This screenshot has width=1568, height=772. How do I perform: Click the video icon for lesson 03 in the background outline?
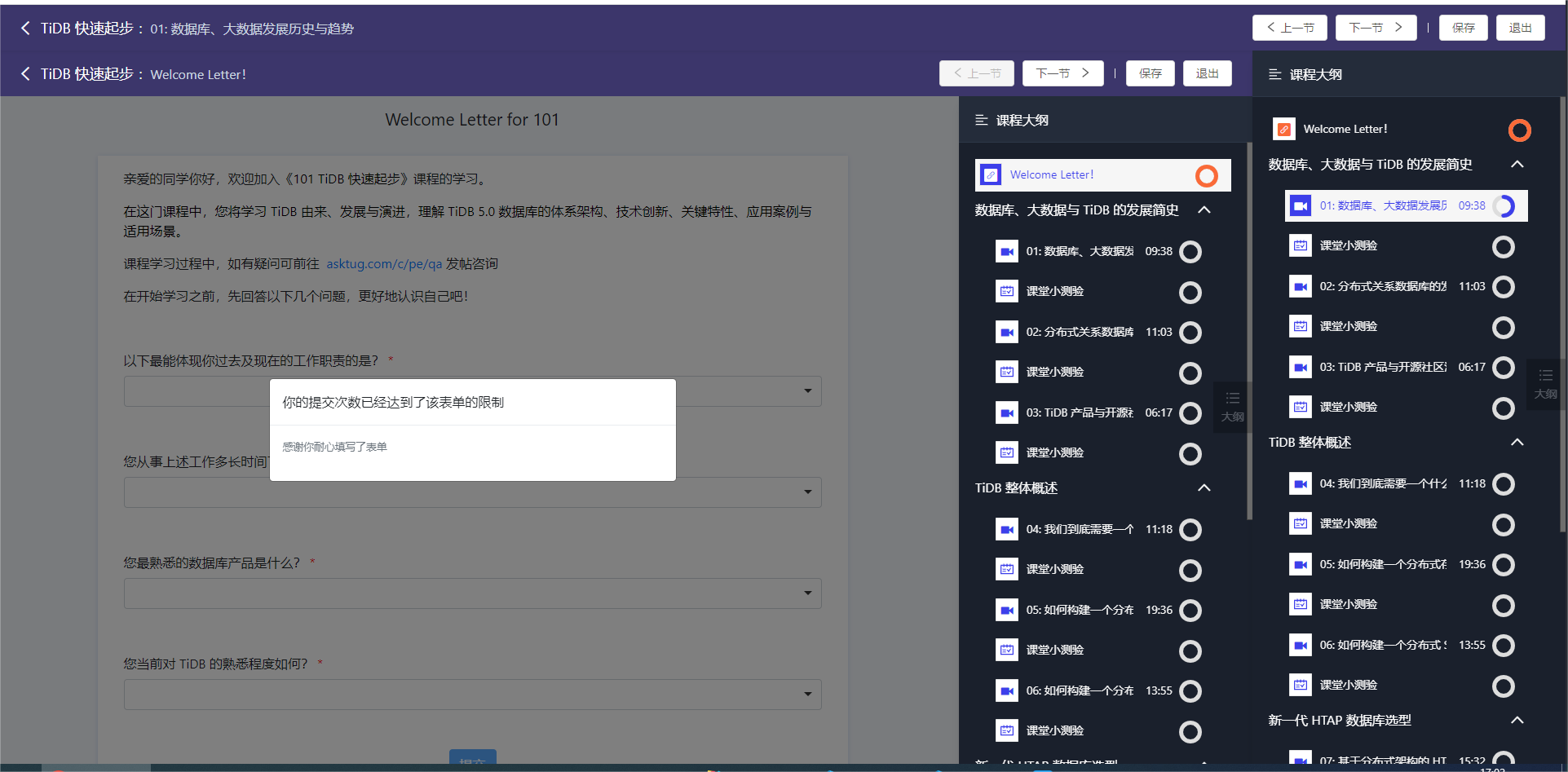coord(1301,367)
